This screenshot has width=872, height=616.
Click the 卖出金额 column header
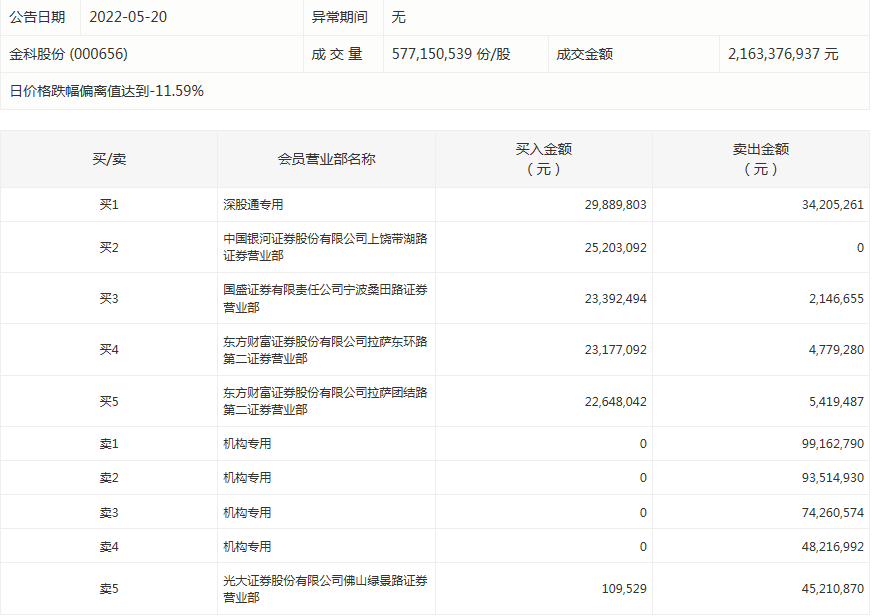[760, 159]
